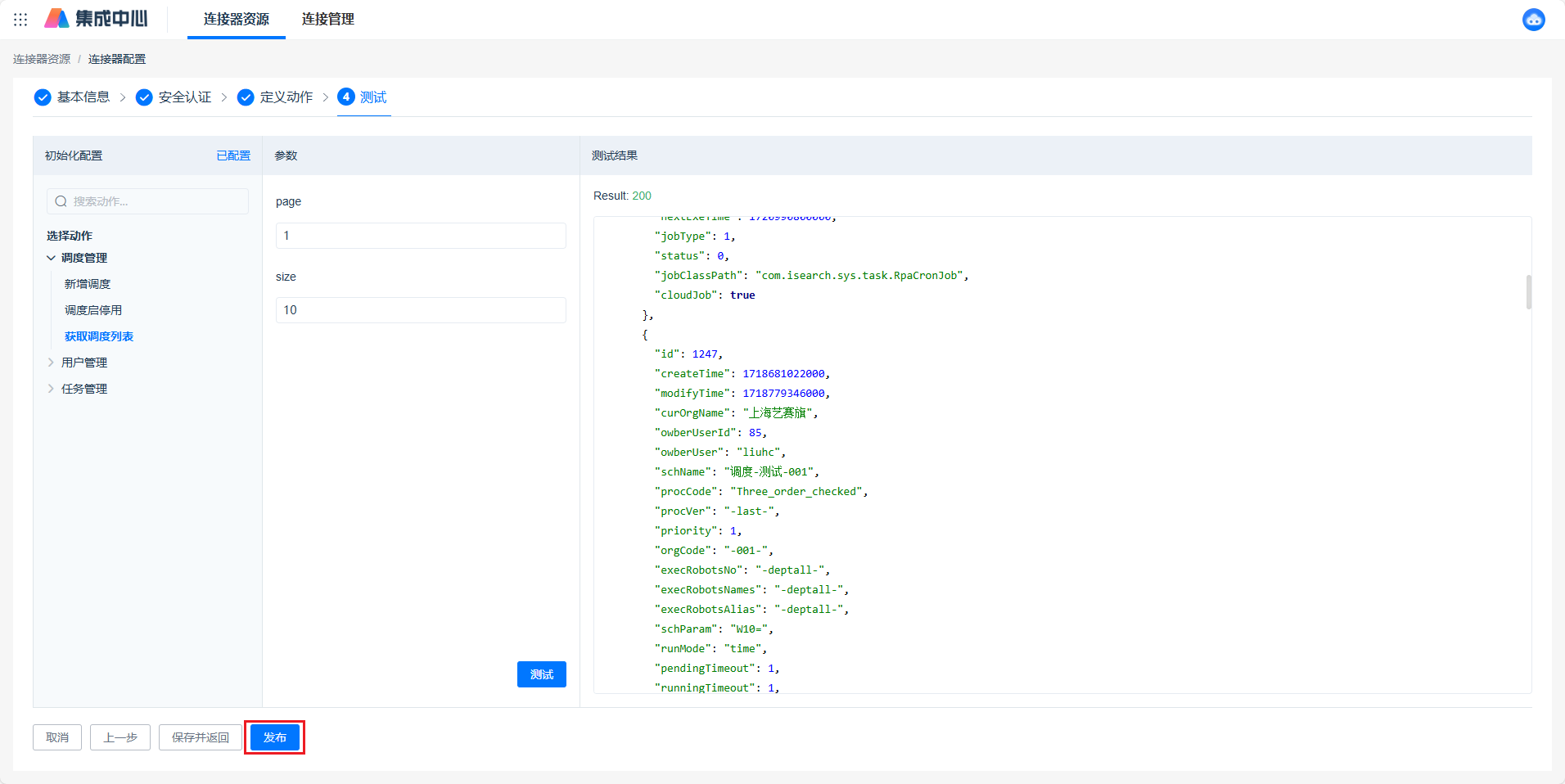The image size is (1565, 784).
Task: Click the "owberUserId": 85 line
Action: (710, 433)
